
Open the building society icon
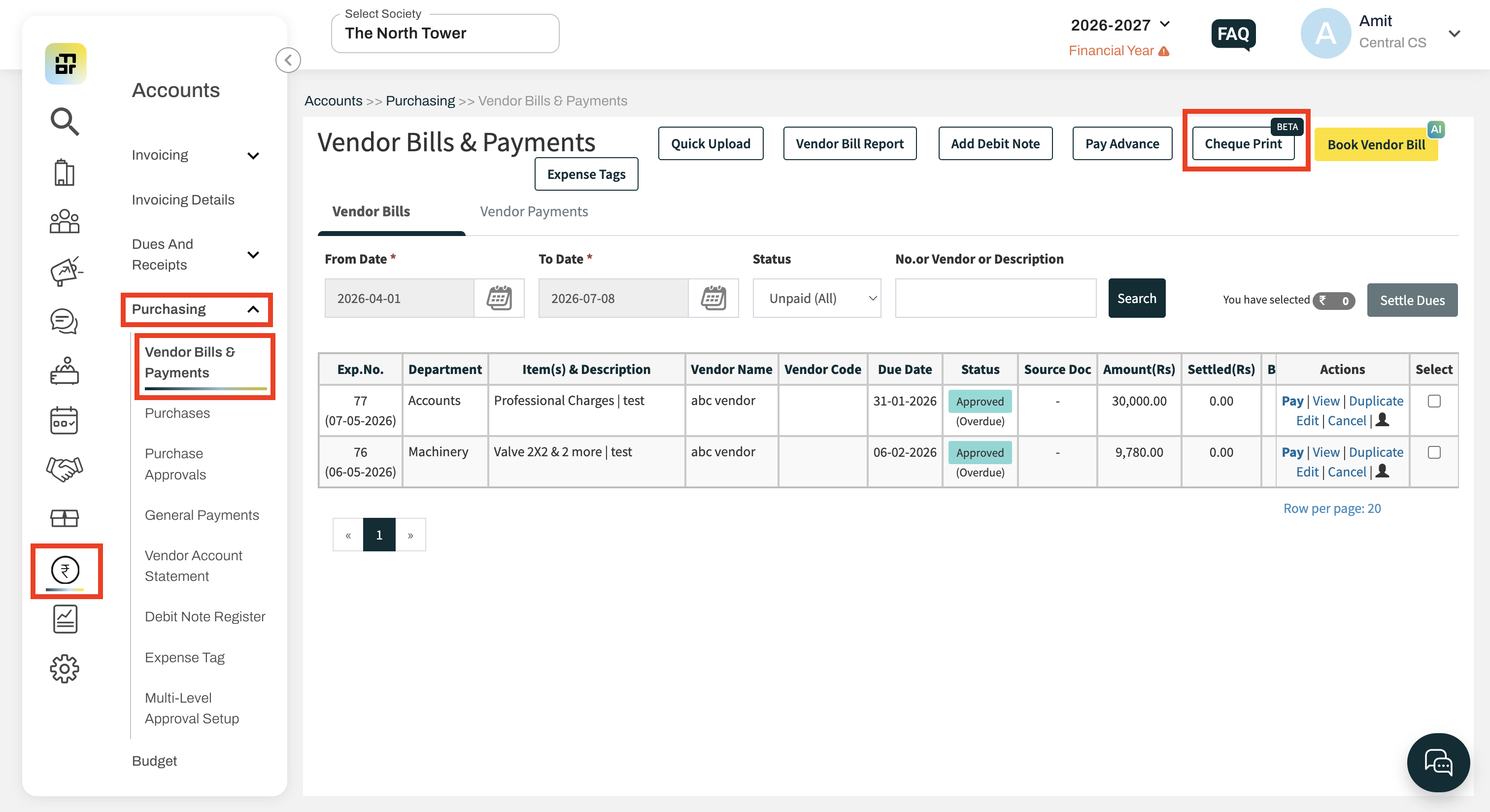[x=64, y=172]
